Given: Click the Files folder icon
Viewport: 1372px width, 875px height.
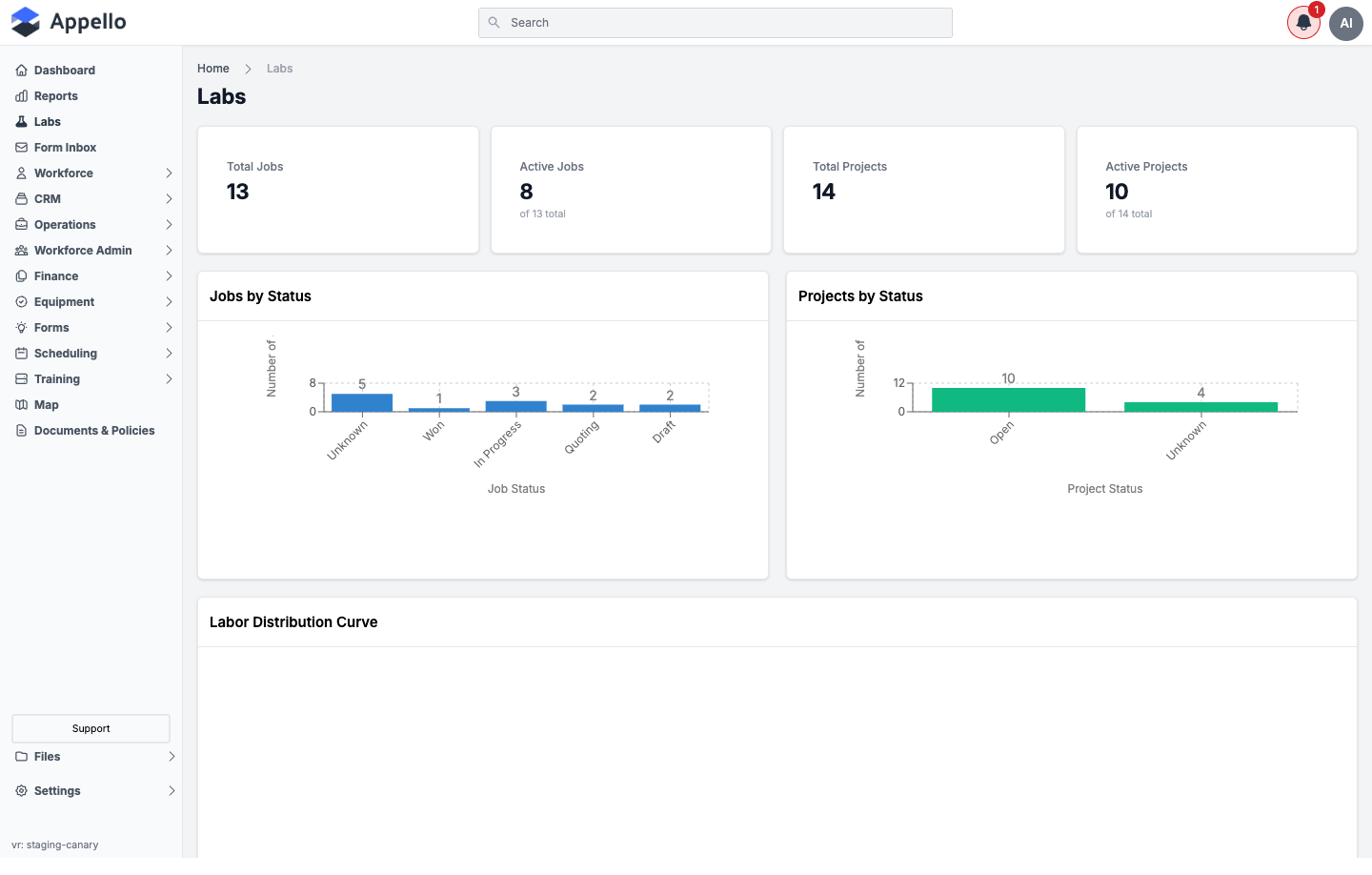Looking at the screenshot, I should pyautogui.click(x=21, y=757).
